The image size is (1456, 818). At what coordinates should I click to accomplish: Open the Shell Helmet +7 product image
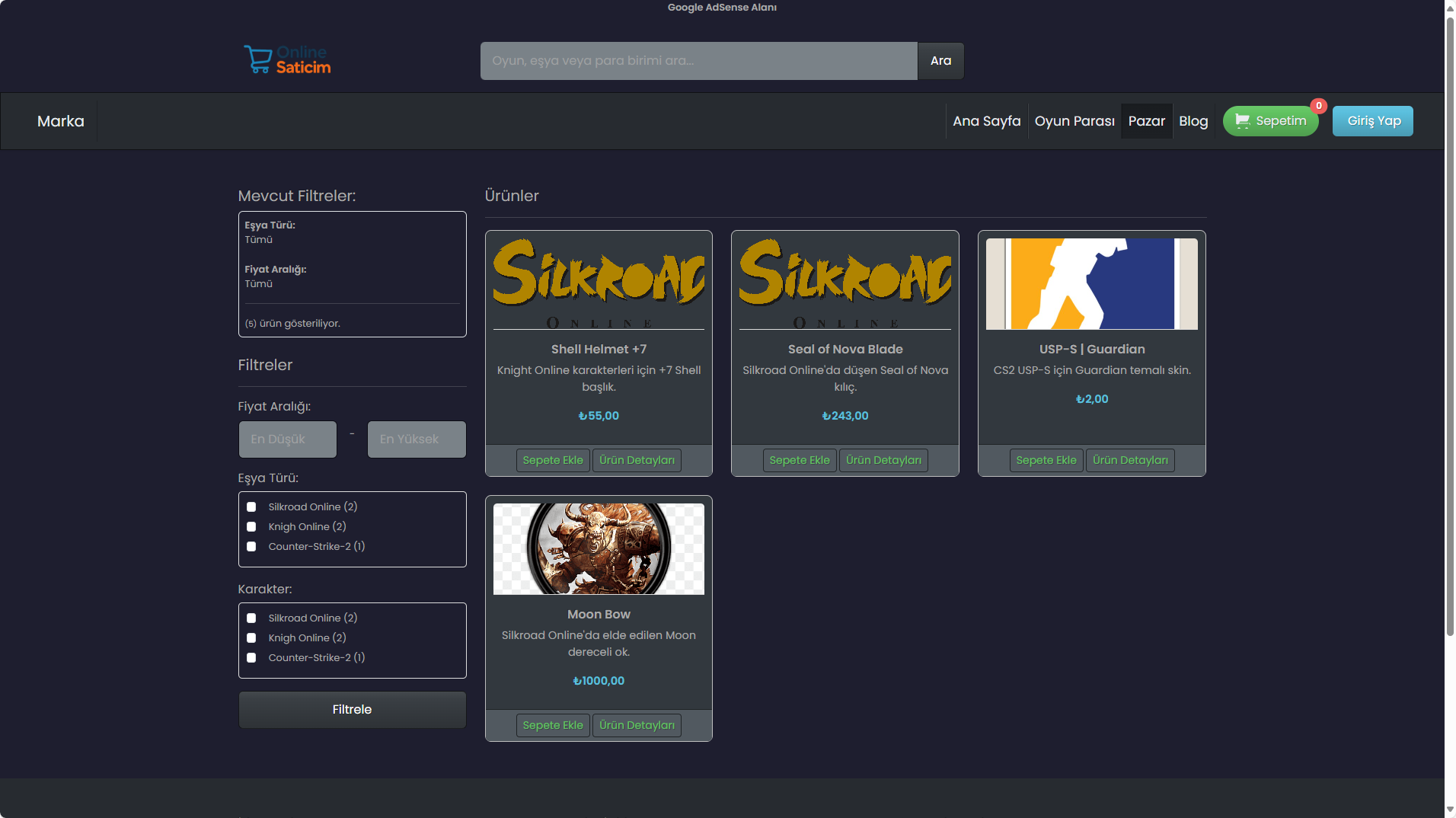click(599, 284)
